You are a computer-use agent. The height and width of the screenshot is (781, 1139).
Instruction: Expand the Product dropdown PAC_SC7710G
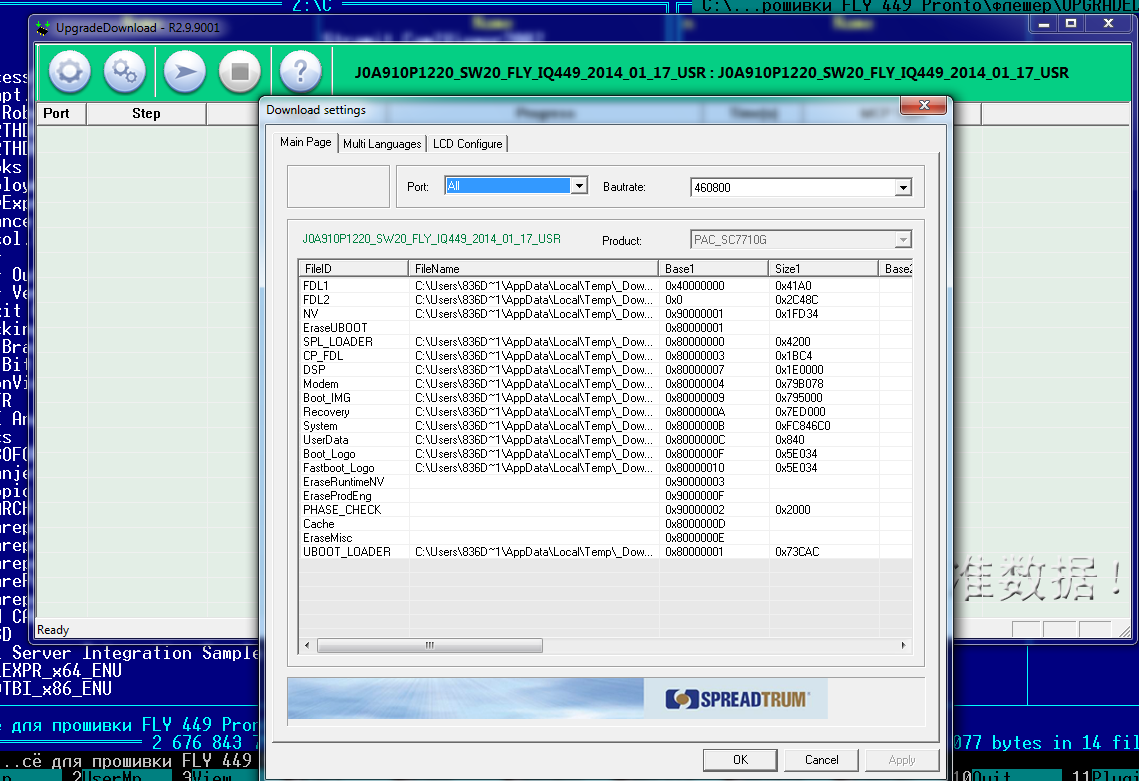tap(903, 240)
